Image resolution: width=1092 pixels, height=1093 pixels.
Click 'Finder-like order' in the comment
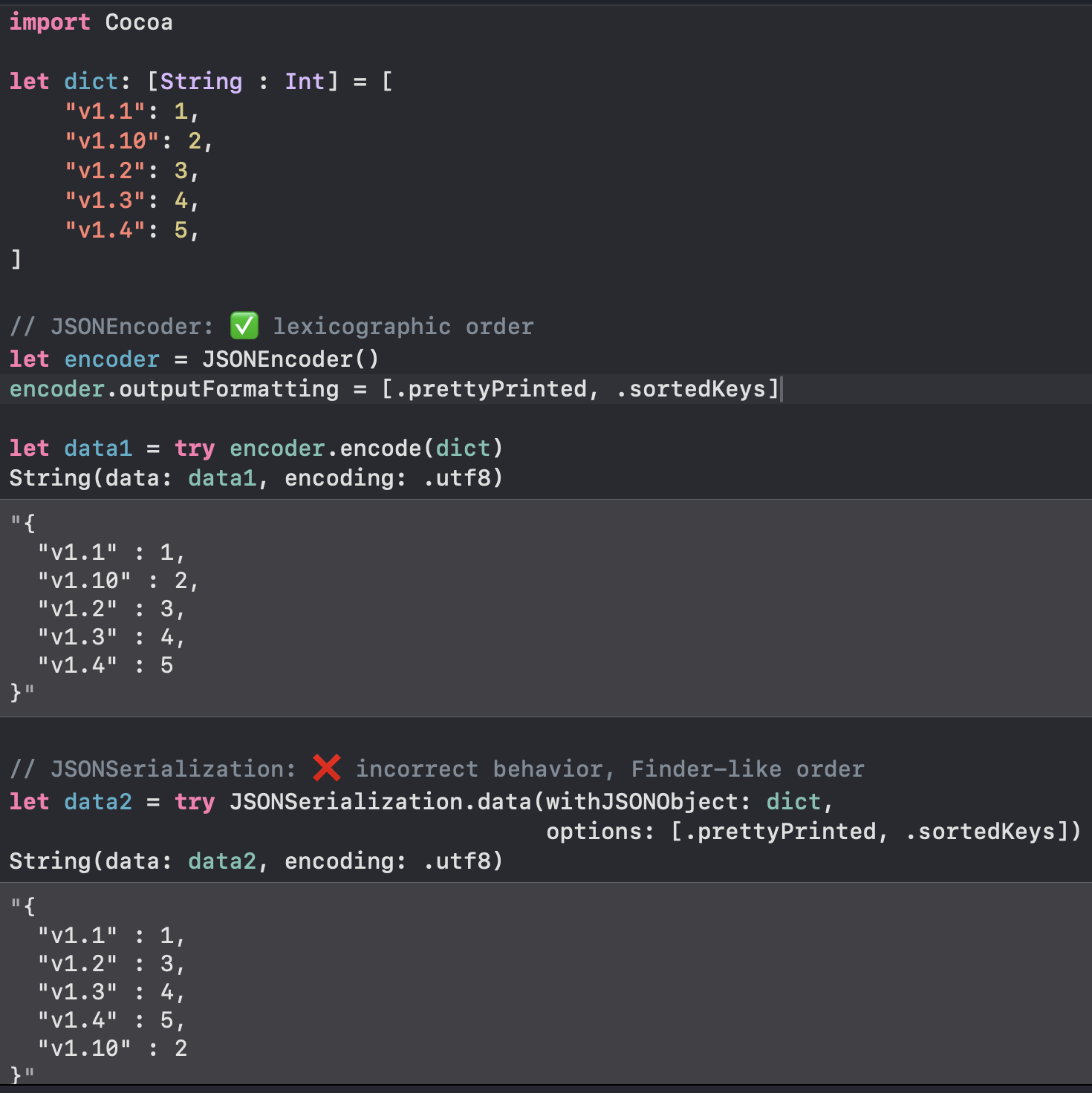(x=748, y=769)
